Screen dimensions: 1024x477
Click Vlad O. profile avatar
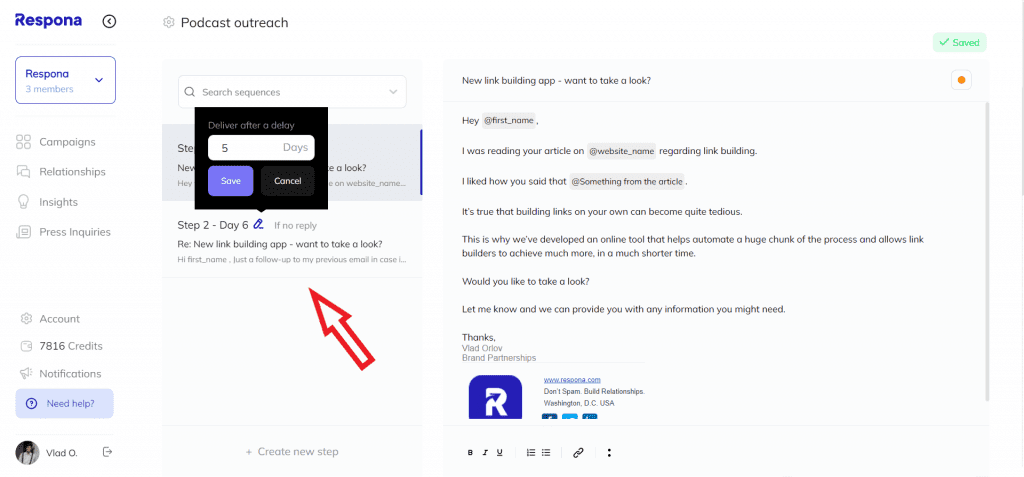coord(27,452)
